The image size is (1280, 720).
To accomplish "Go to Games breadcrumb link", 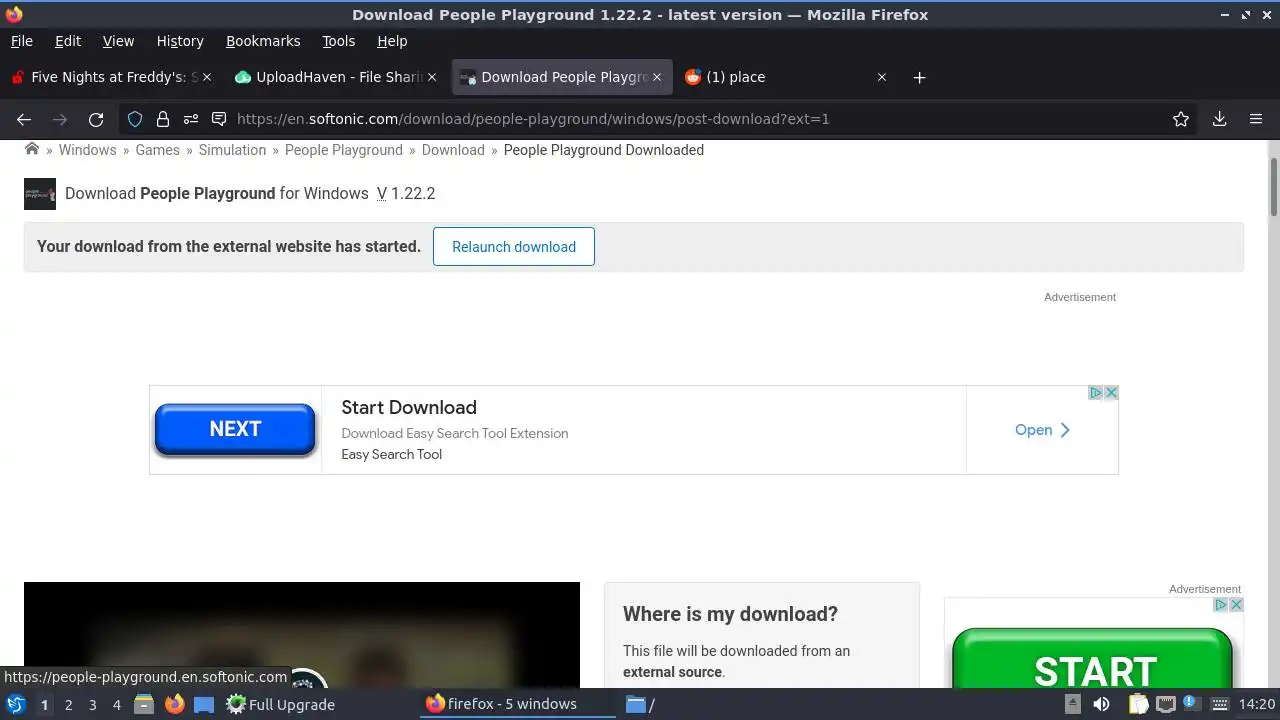I will tap(158, 150).
